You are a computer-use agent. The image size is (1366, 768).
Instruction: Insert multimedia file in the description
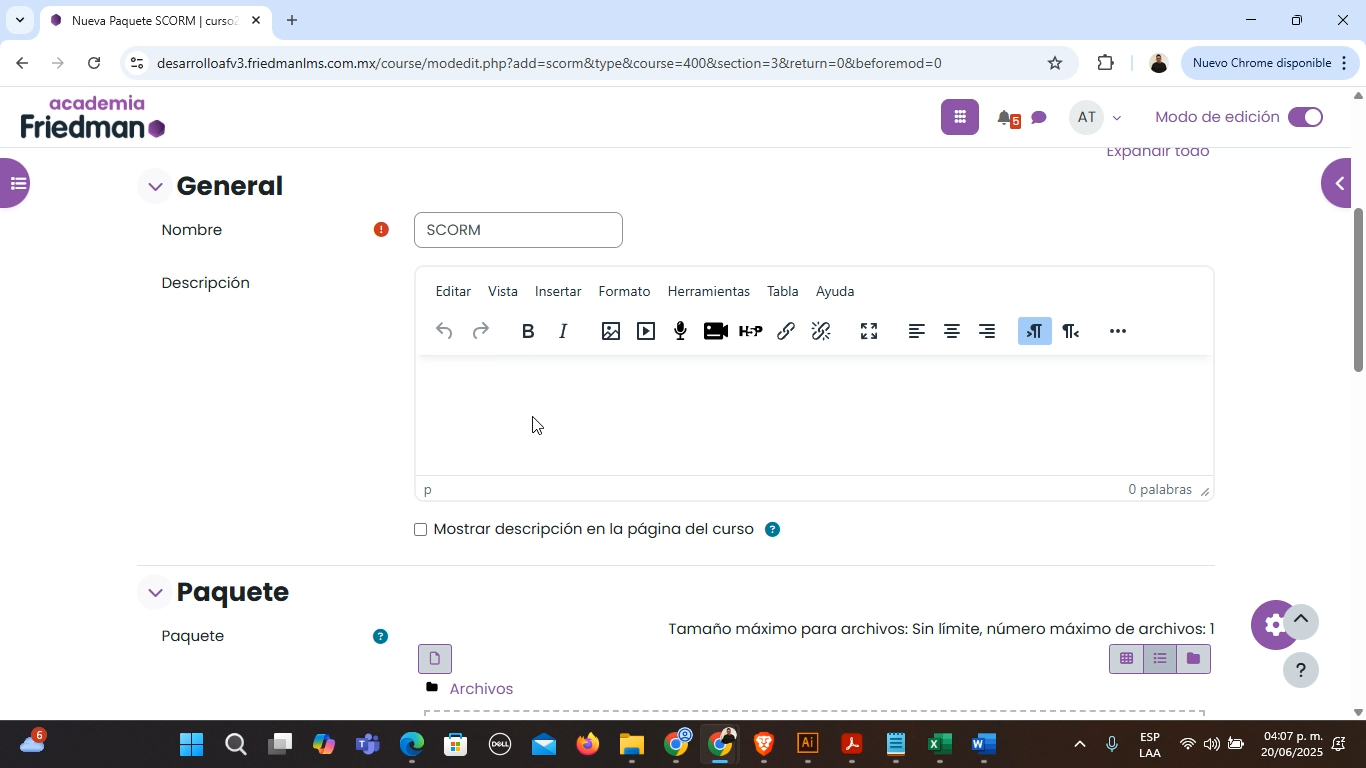(646, 331)
